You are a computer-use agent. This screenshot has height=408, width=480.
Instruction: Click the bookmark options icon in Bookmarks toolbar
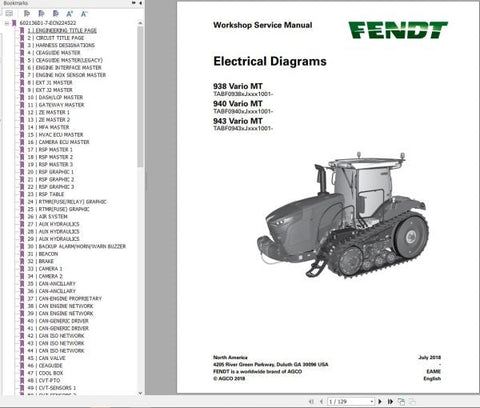9,13
